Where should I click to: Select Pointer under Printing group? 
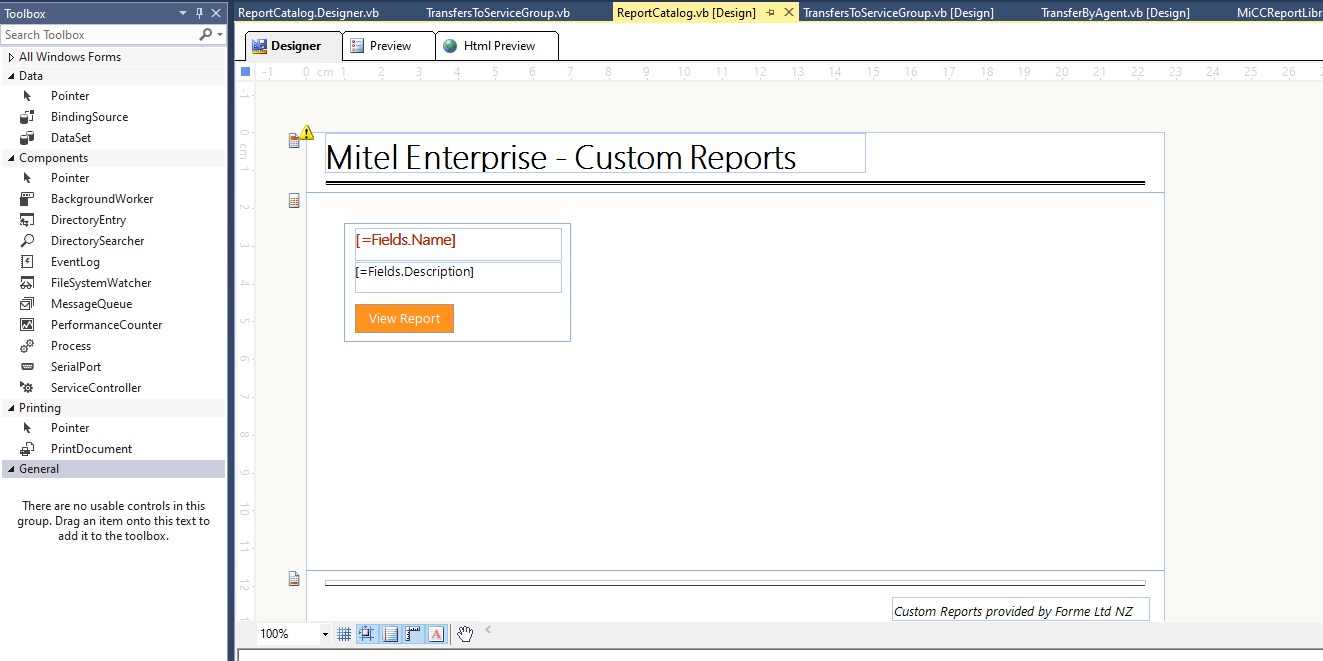pos(112,428)
